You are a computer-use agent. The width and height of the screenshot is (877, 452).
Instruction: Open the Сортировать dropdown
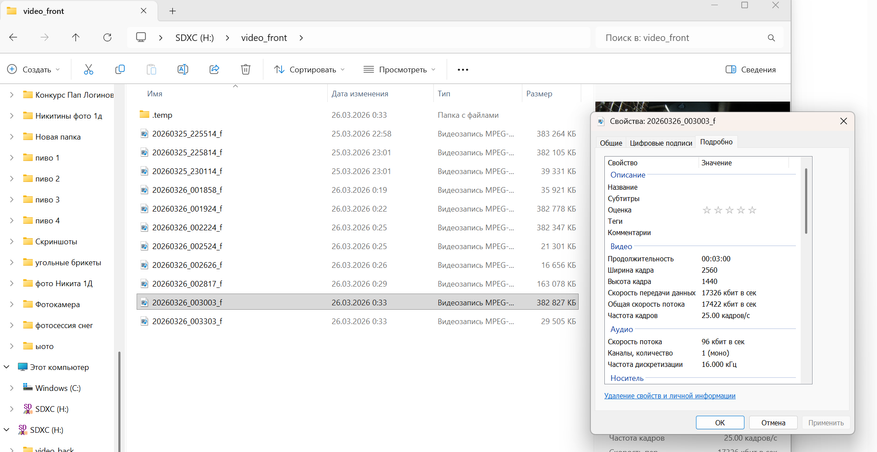[309, 70]
